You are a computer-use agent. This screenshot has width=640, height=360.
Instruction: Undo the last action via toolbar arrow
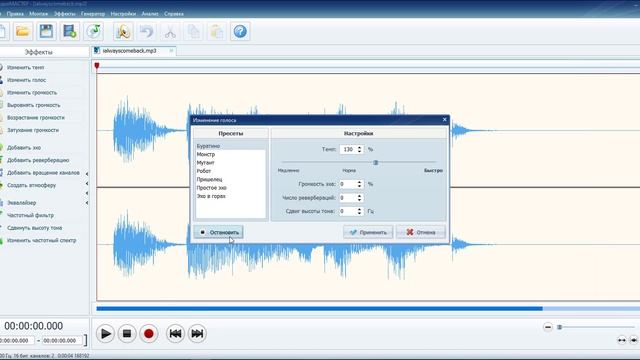click(147, 31)
